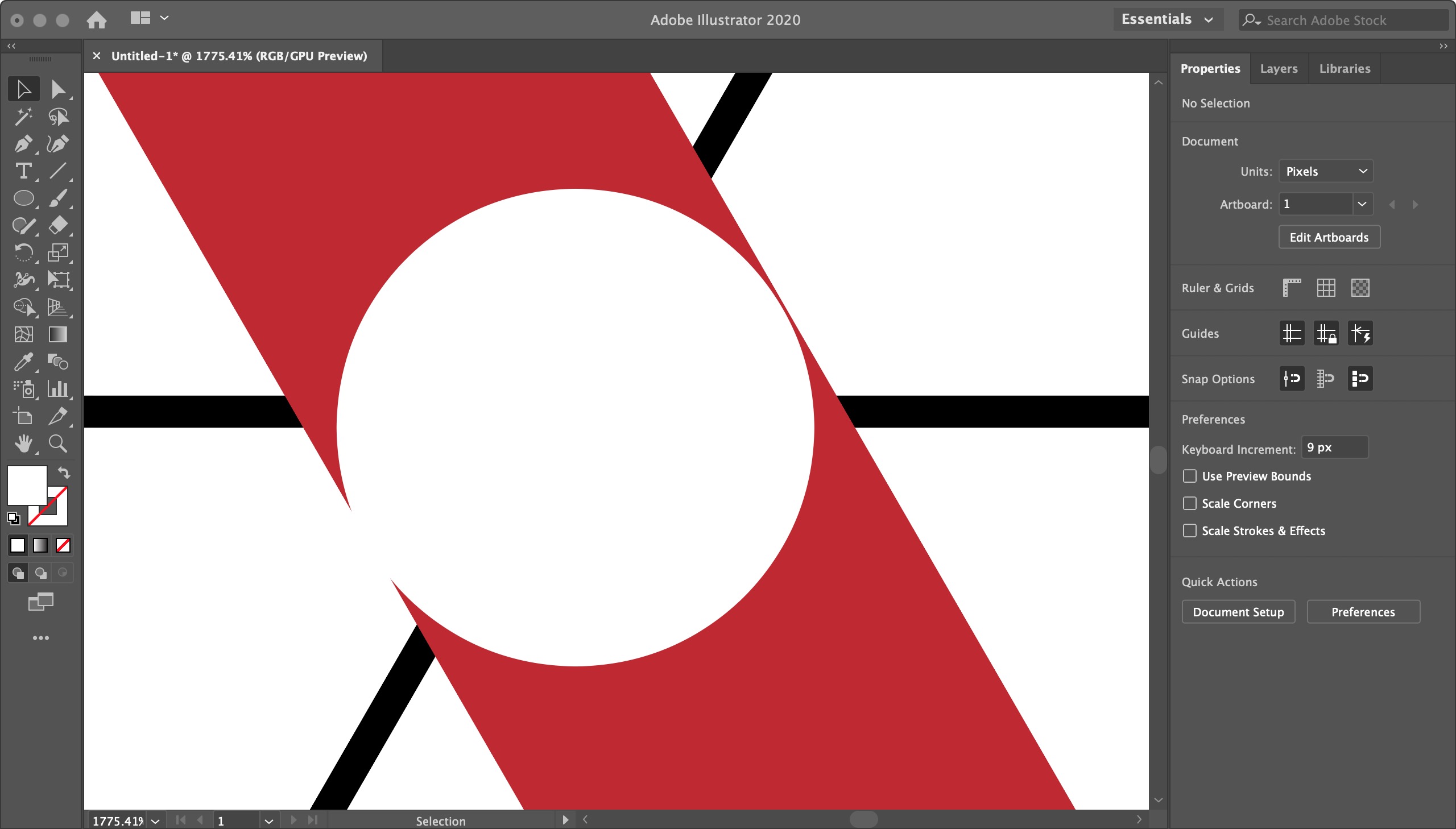Open Document Setup

point(1238,611)
